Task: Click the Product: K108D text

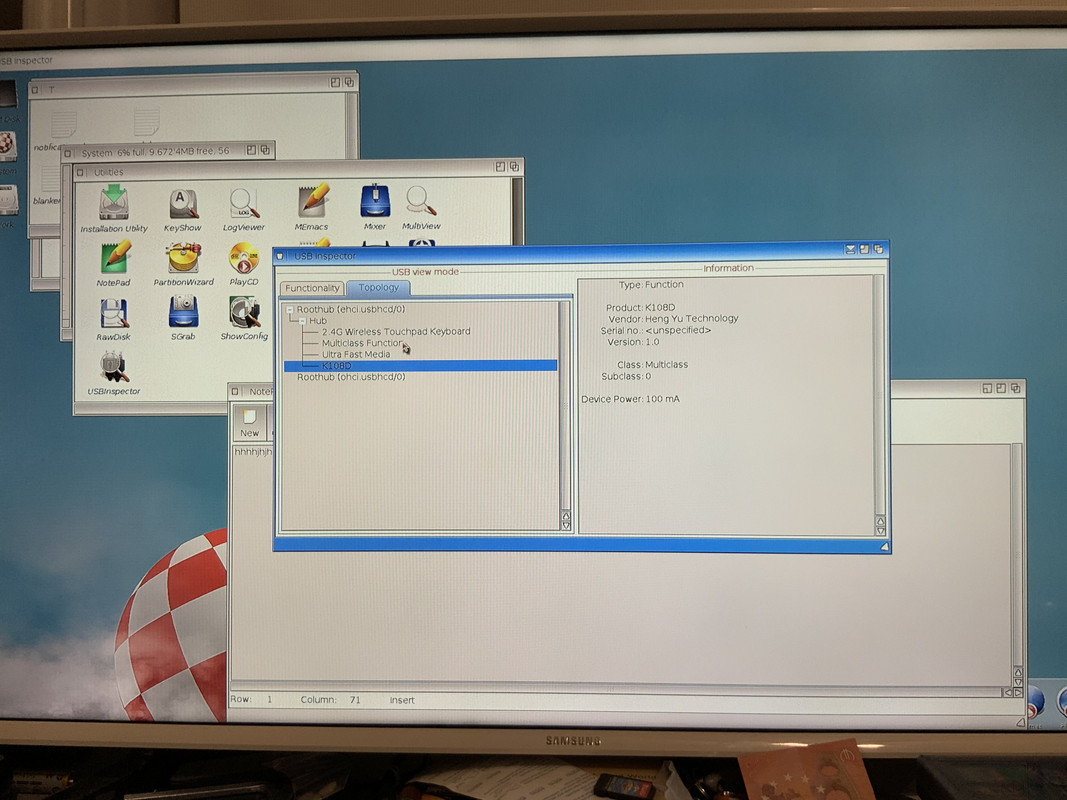Action: [640, 307]
